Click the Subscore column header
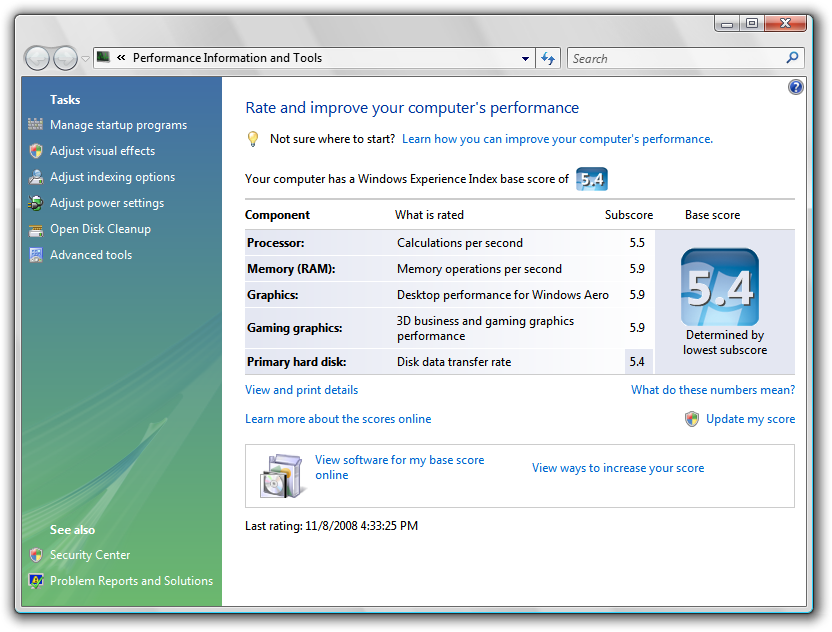Screen dimensions: 832x632 pyautogui.click(x=629, y=215)
